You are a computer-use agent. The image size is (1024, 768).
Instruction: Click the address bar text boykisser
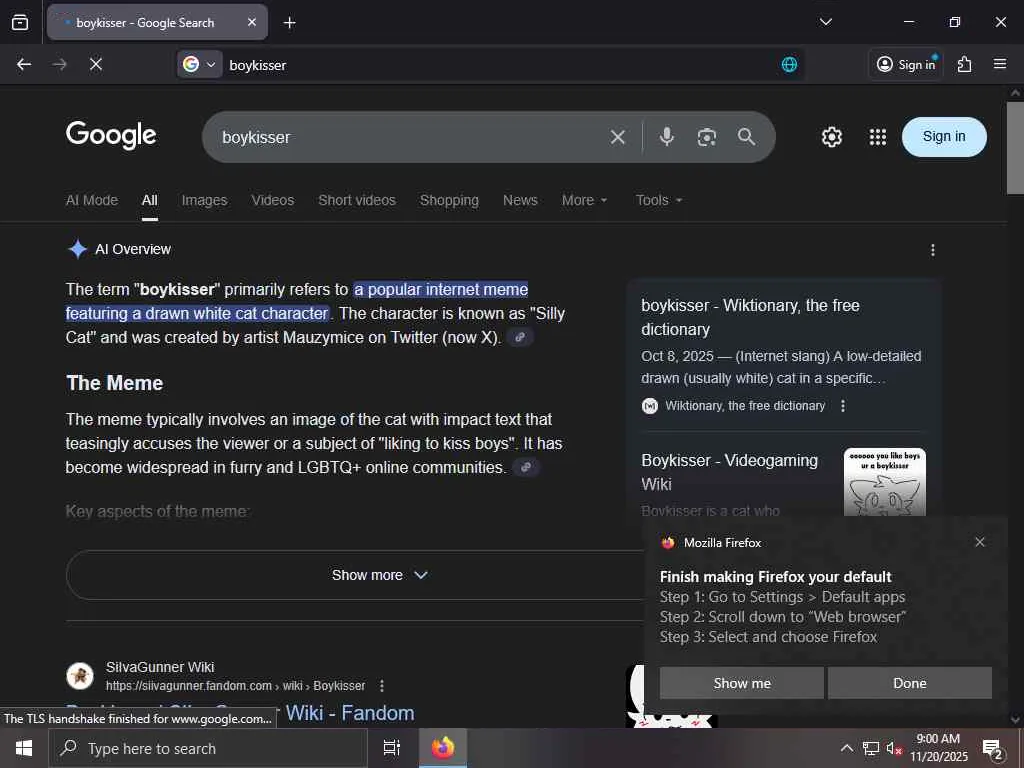[x=257, y=65]
